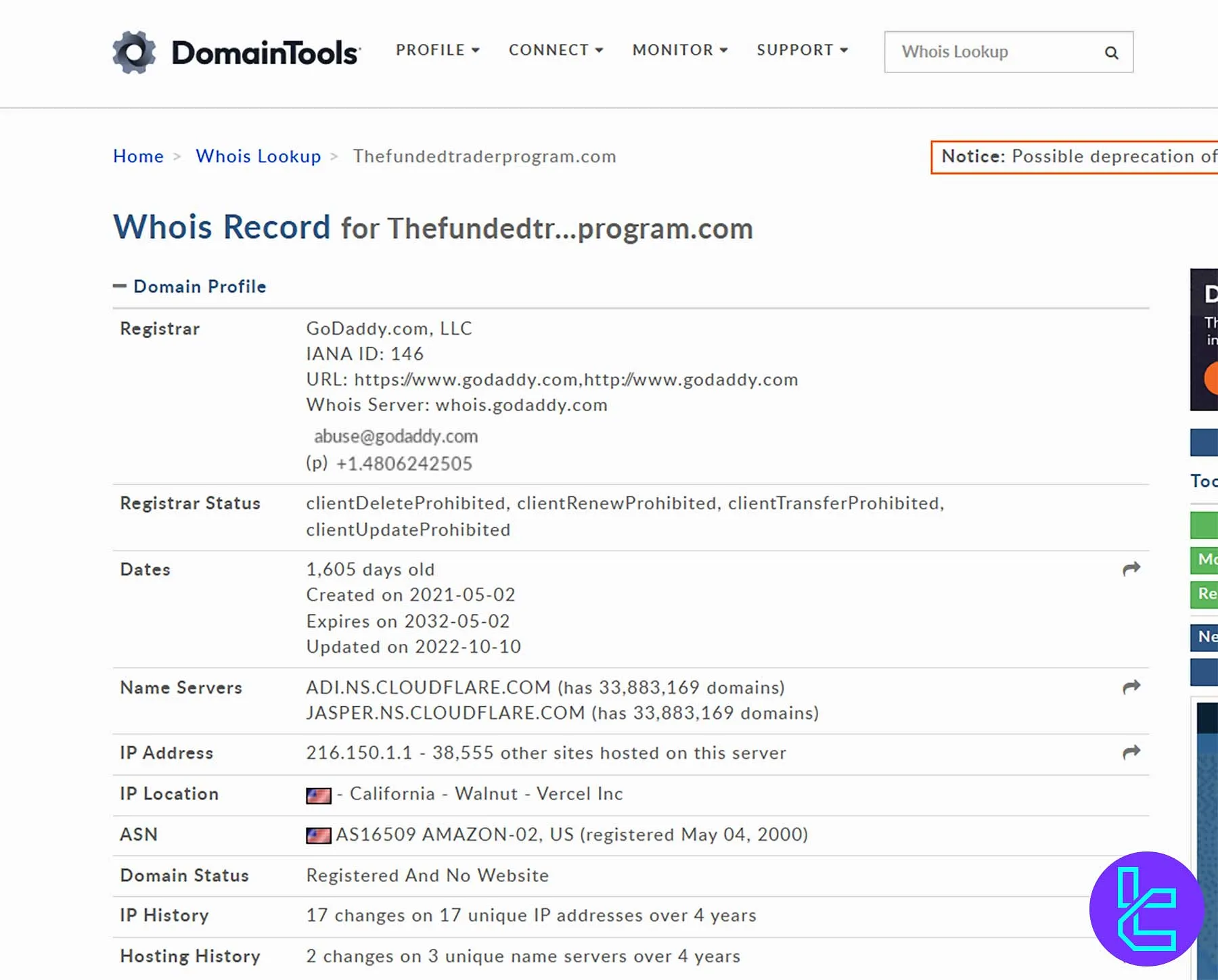Click the search magnifier in Whois Lookup box
The height and width of the screenshot is (980, 1218).
(1110, 52)
